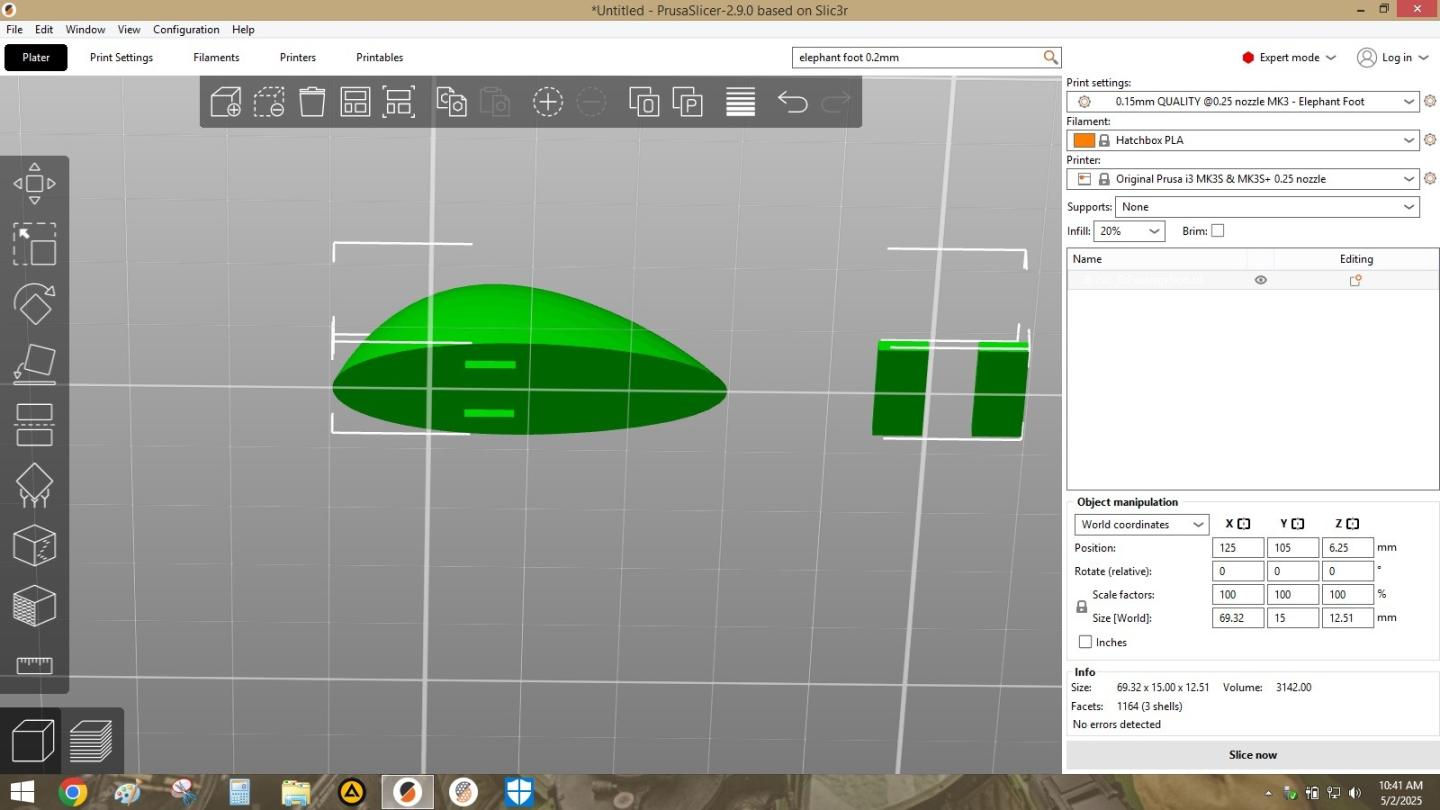Select the Scale tool in left toolbar
The width and height of the screenshot is (1440, 810).
click(x=34, y=244)
